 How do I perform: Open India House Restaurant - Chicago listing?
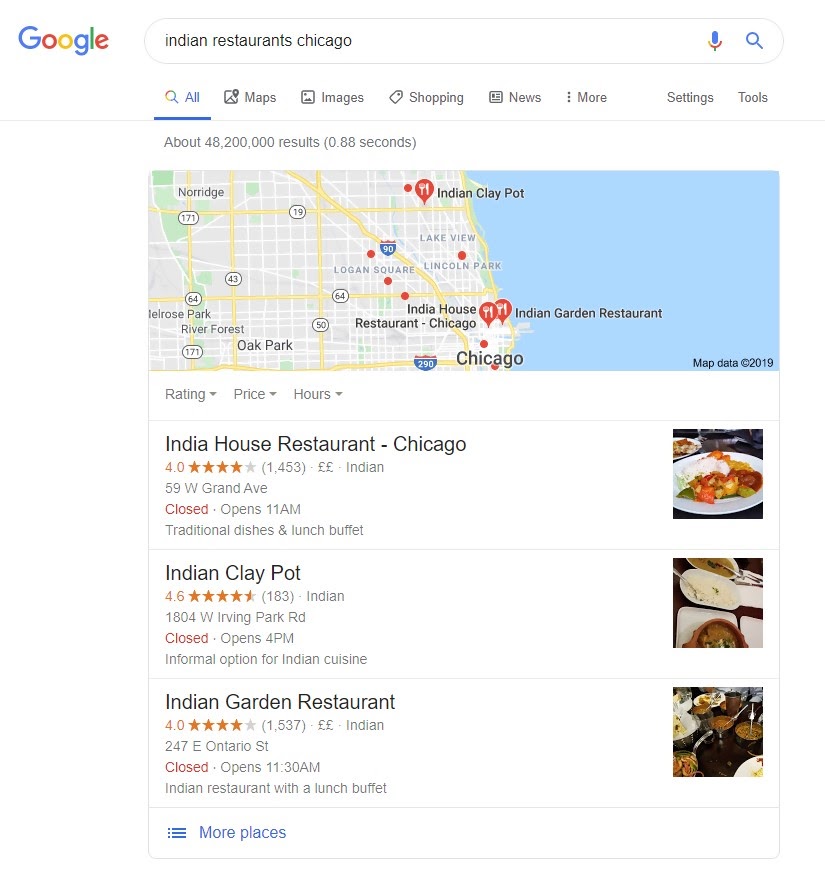(316, 444)
